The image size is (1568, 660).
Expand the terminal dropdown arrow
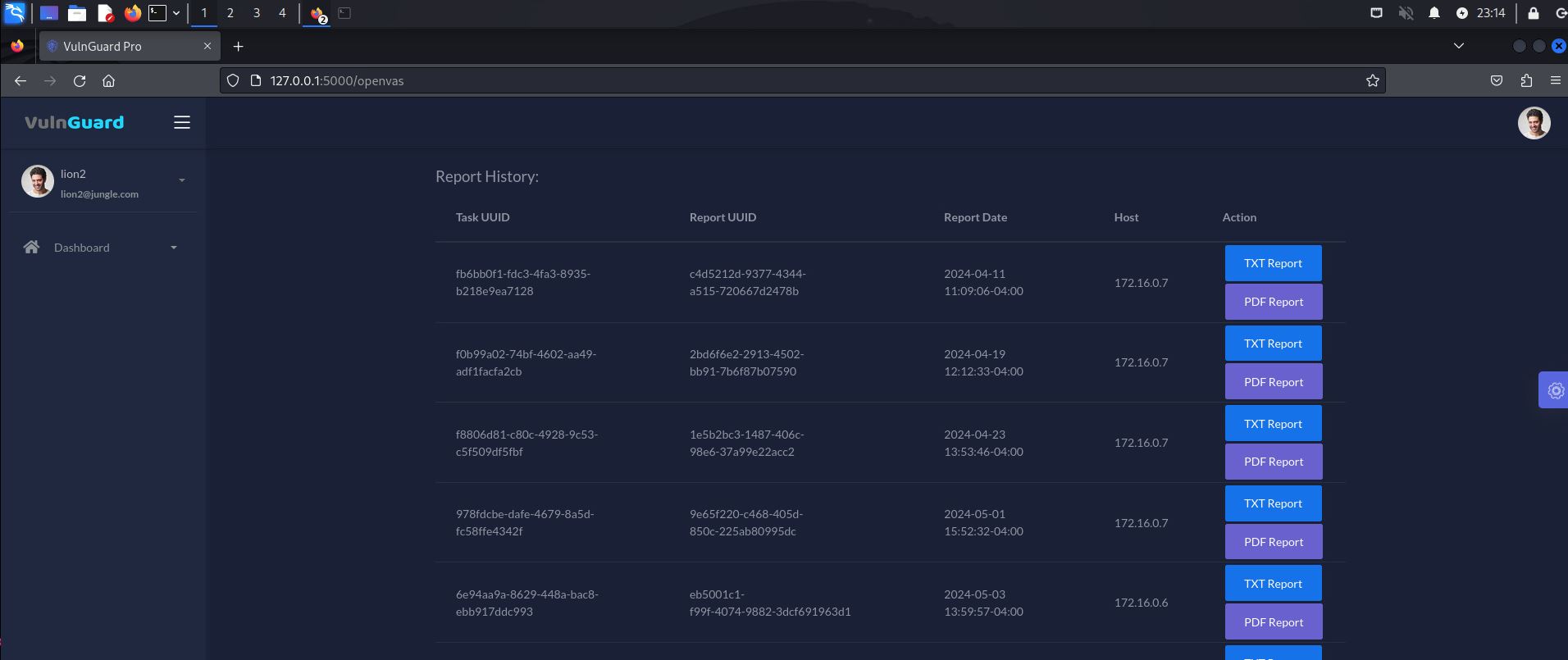coord(175,13)
